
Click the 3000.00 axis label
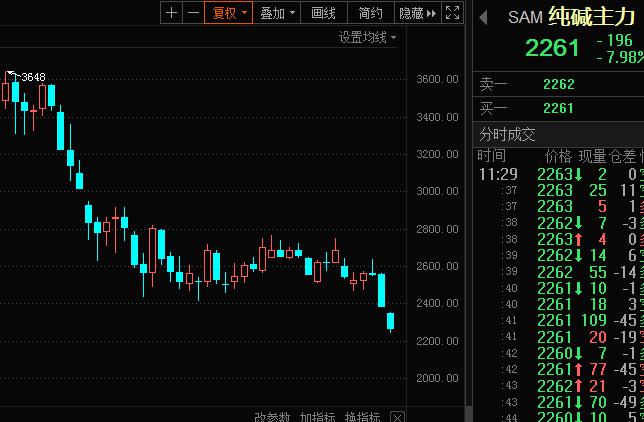[437, 191]
